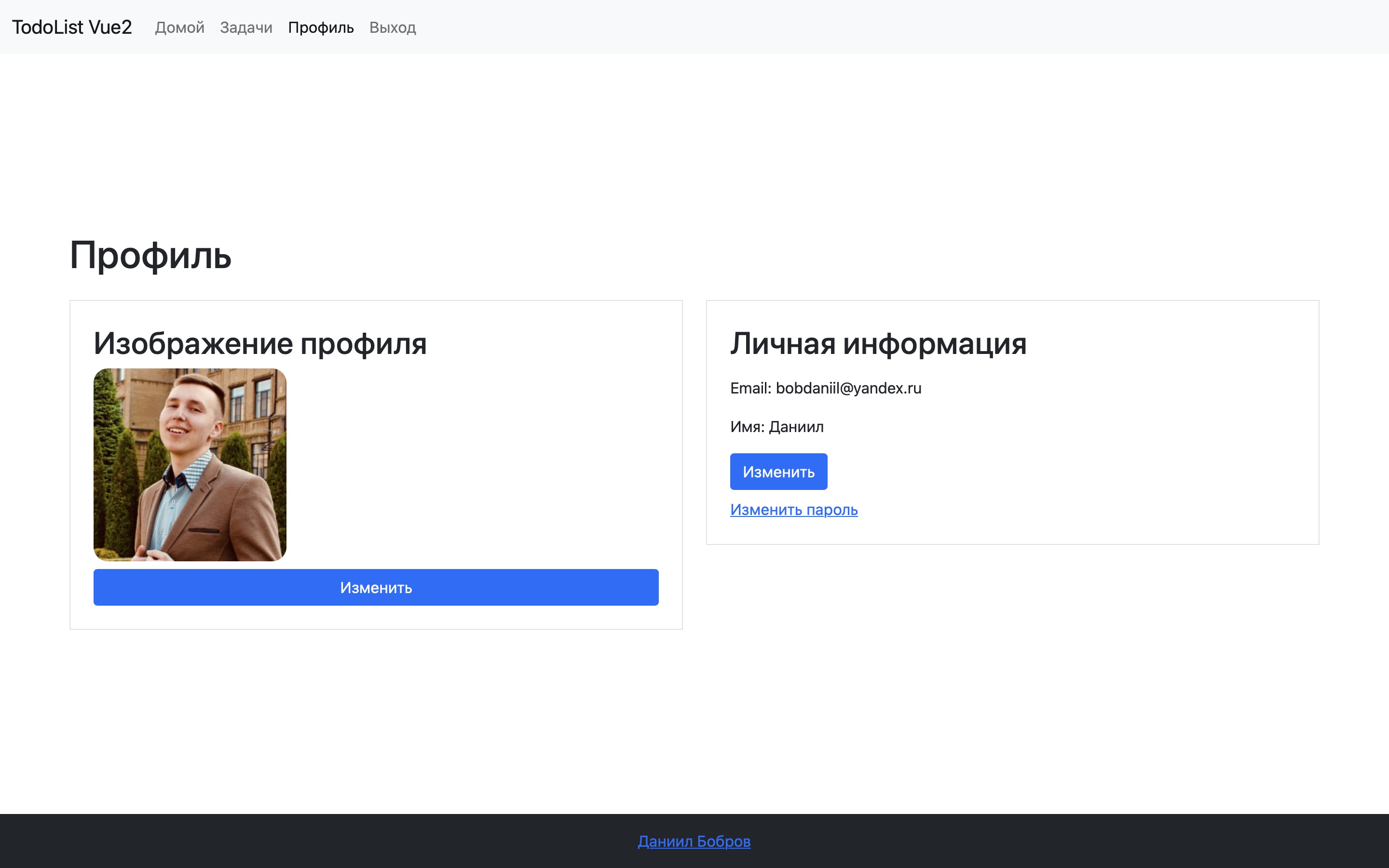Click the TodoList Vue2 brand logo
The image size is (1389, 868).
click(x=72, y=27)
